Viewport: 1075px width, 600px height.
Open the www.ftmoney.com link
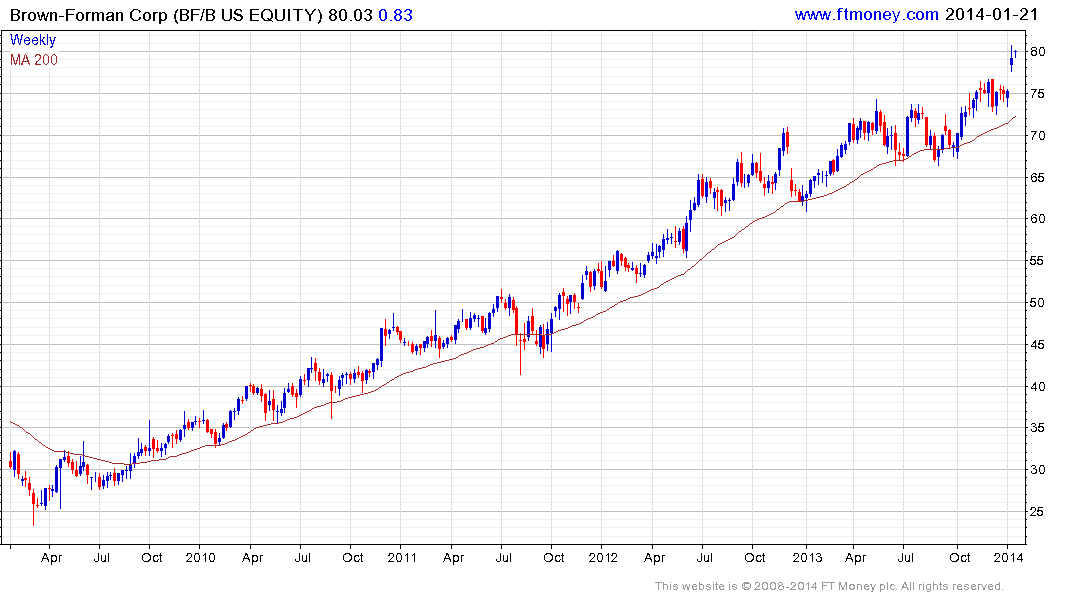point(867,14)
